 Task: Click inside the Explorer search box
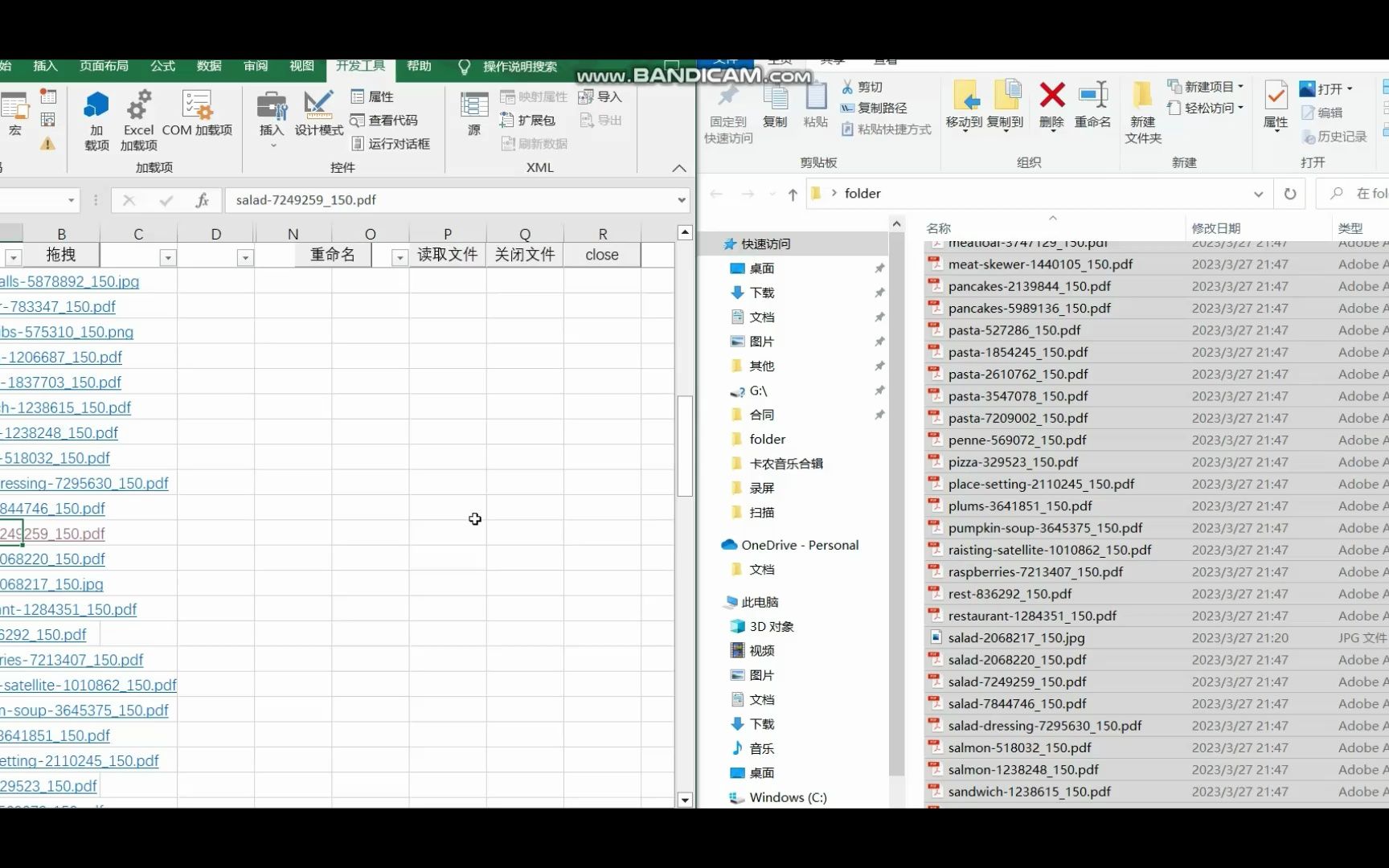click(x=1358, y=193)
